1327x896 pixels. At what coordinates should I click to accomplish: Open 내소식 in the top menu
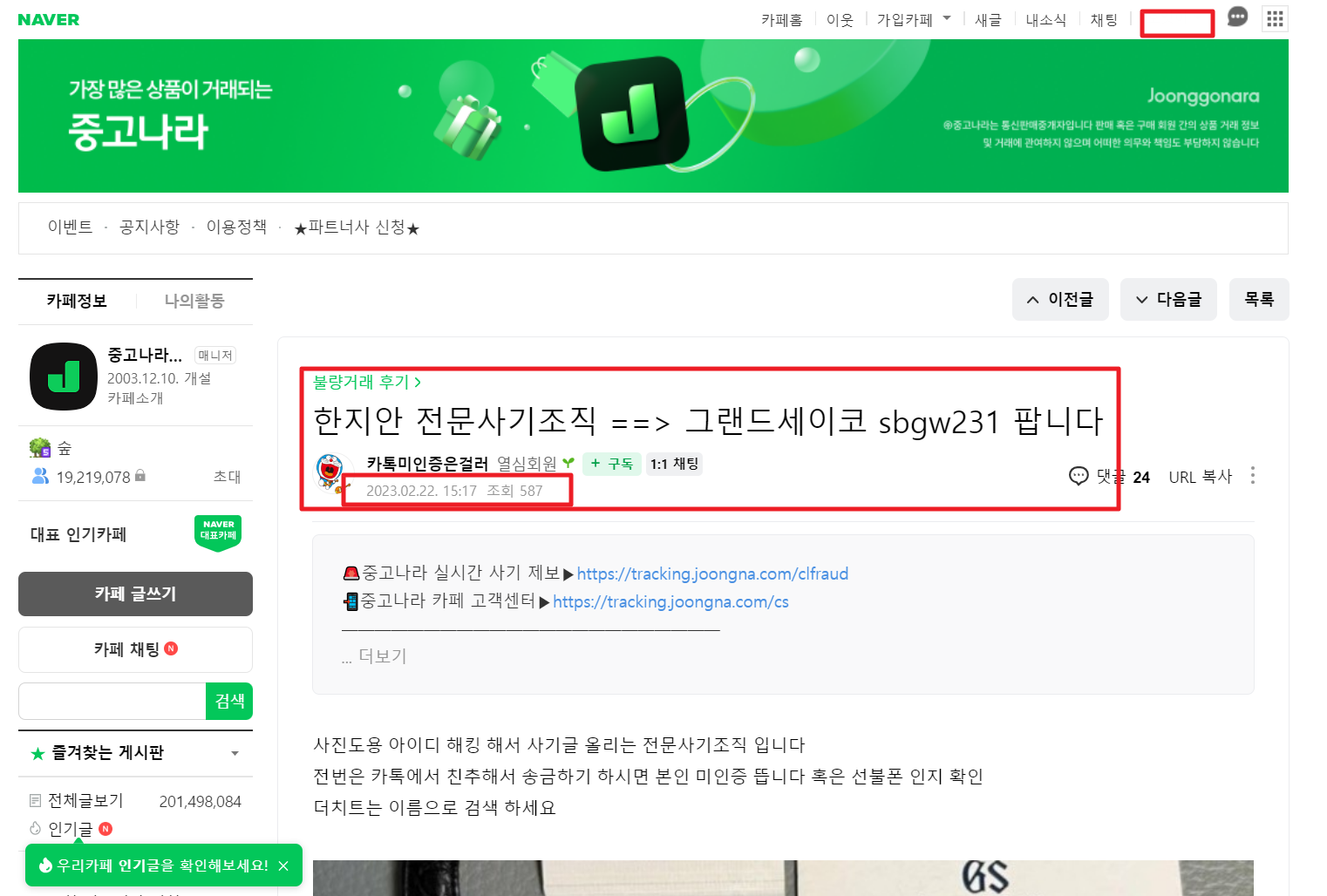(x=1045, y=19)
